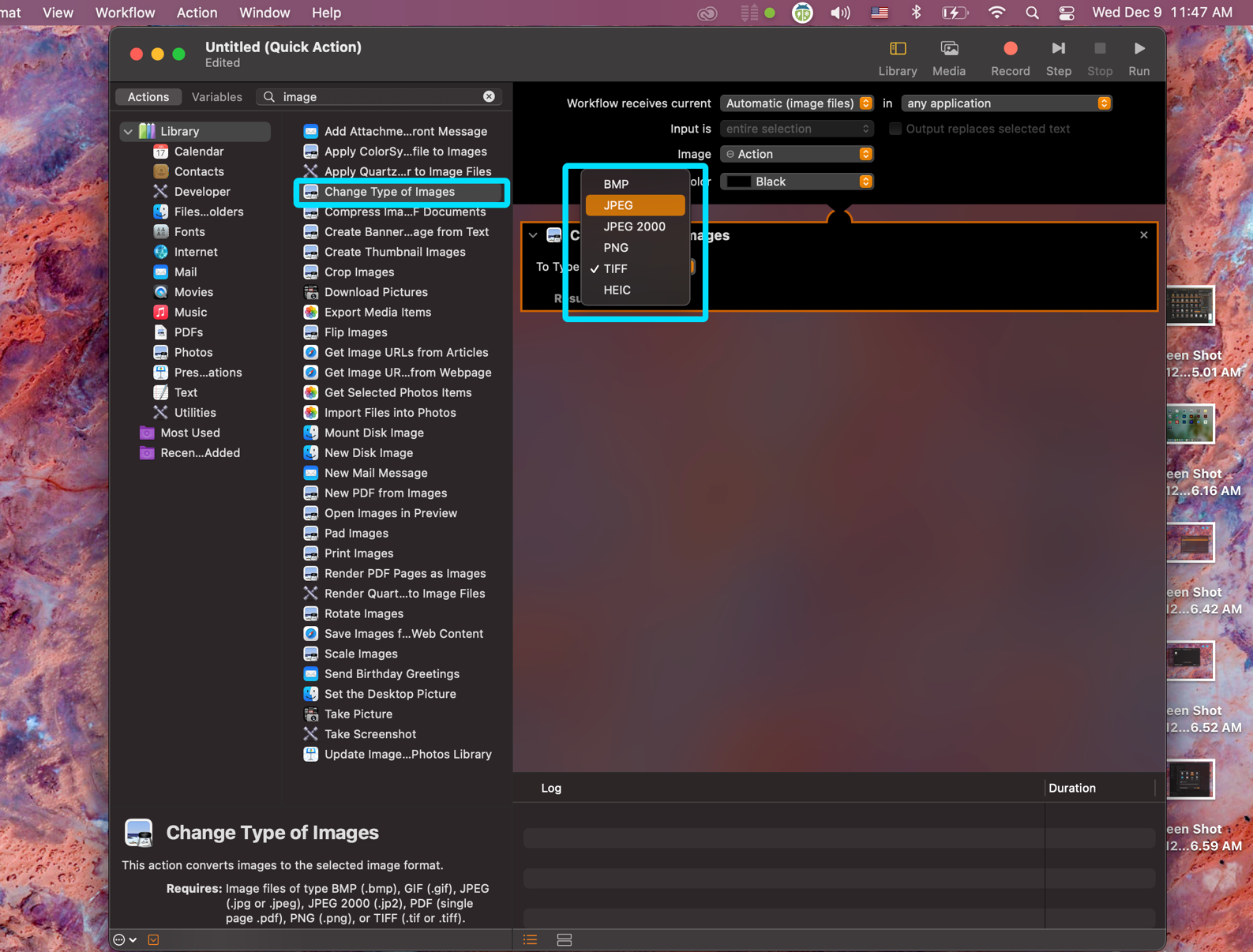Open the Internet library category
The width and height of the screenshot is (1253, 952).
pos(195,252)
